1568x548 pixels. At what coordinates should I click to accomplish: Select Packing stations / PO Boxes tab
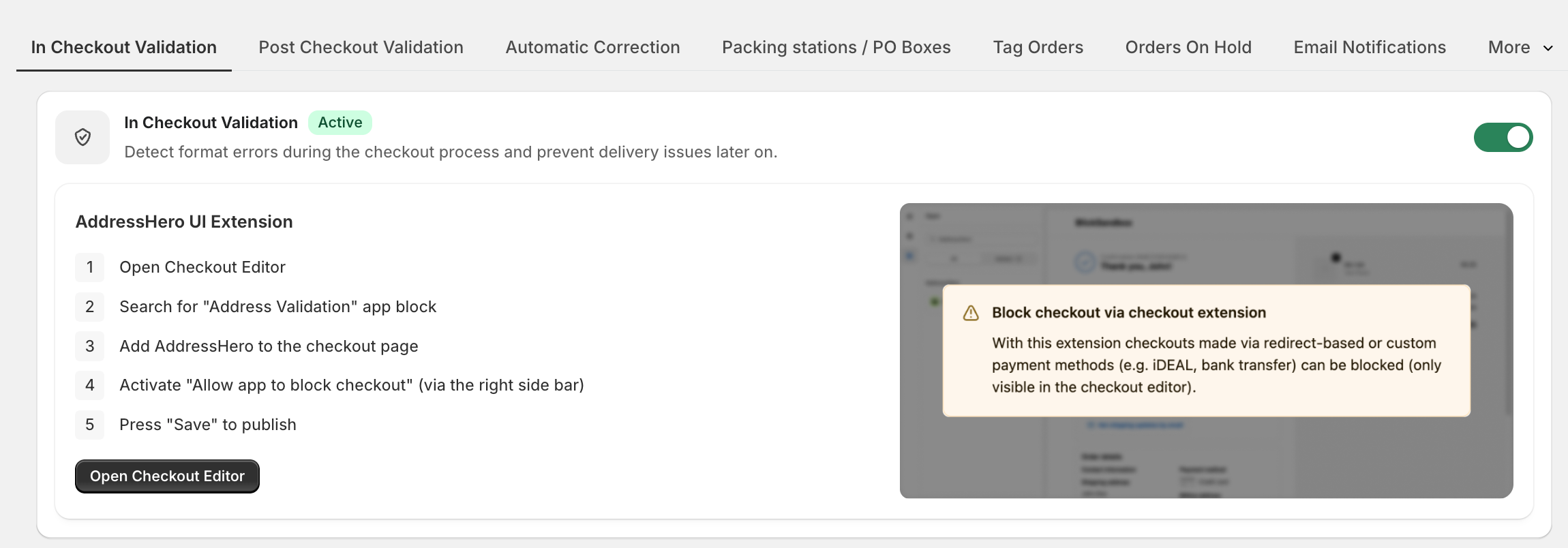click(x=836, y=47)
